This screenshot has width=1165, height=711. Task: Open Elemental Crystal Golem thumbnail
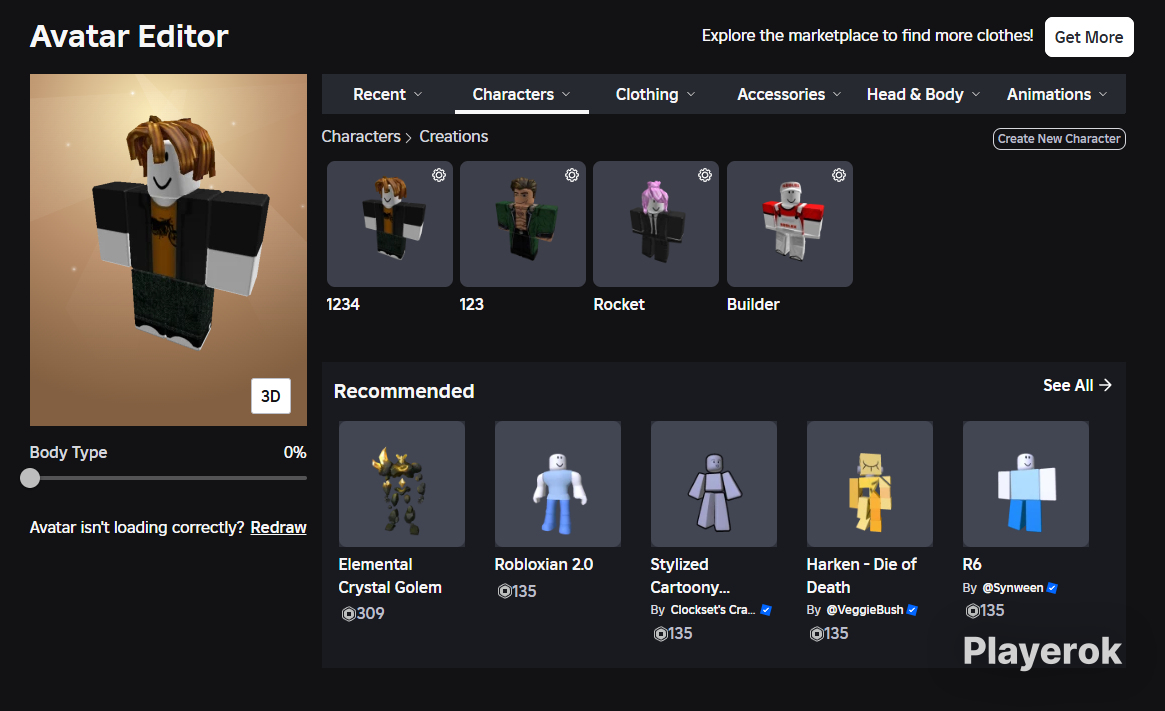point(401,484)
